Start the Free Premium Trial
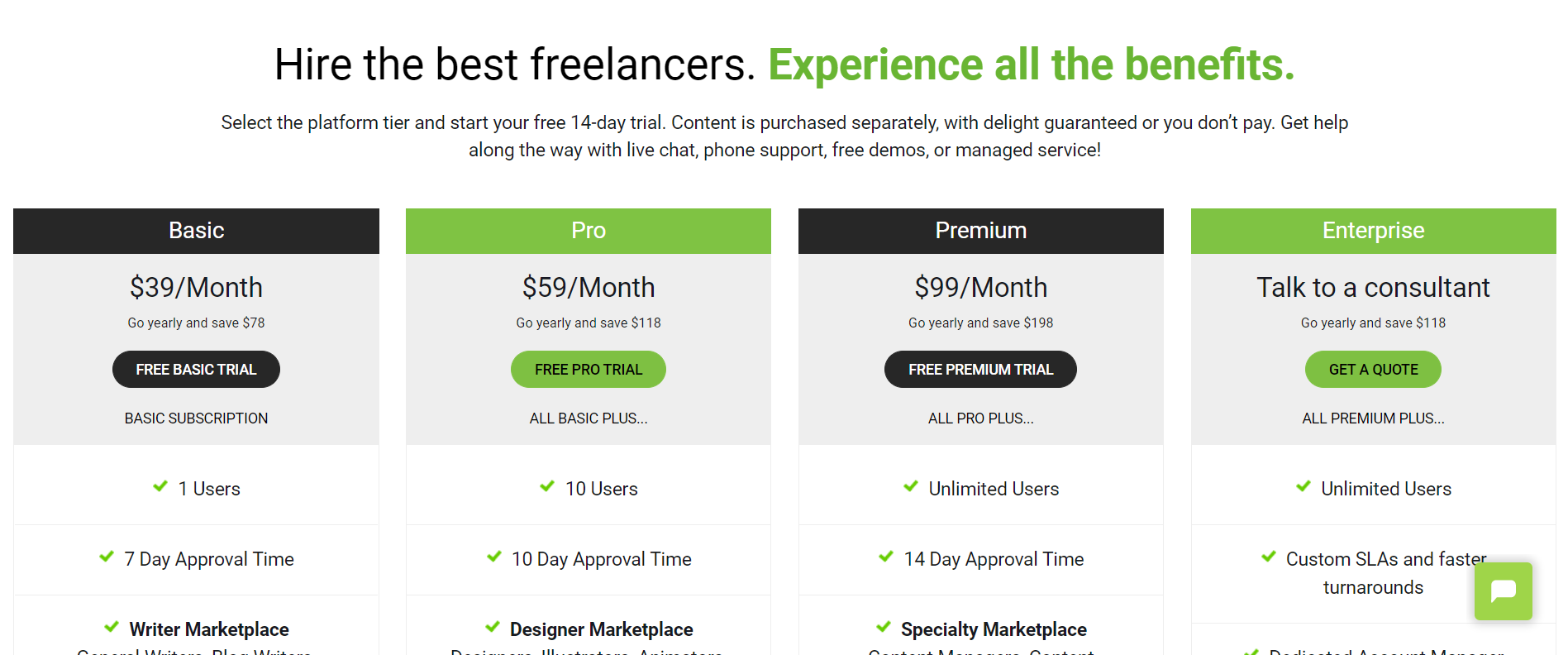This screenshot has width=1568, height=655. 980,369
